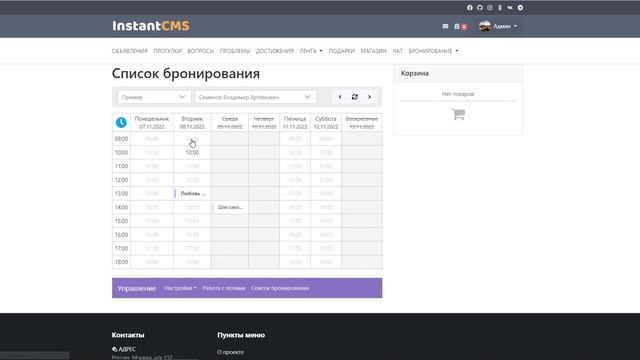Open the last round social icon in the top bar
Screen dimensions: 640x360
click(520, 7)
